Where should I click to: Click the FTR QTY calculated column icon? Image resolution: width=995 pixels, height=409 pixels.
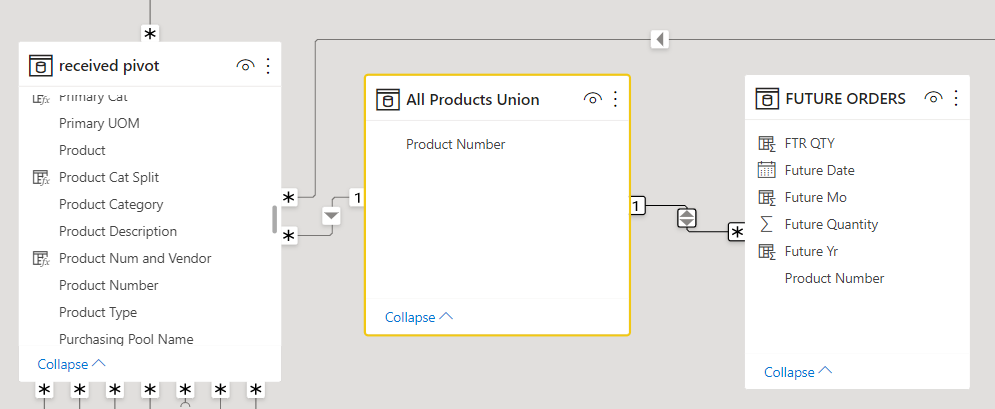pyautogui.click(x=767, y=143)
